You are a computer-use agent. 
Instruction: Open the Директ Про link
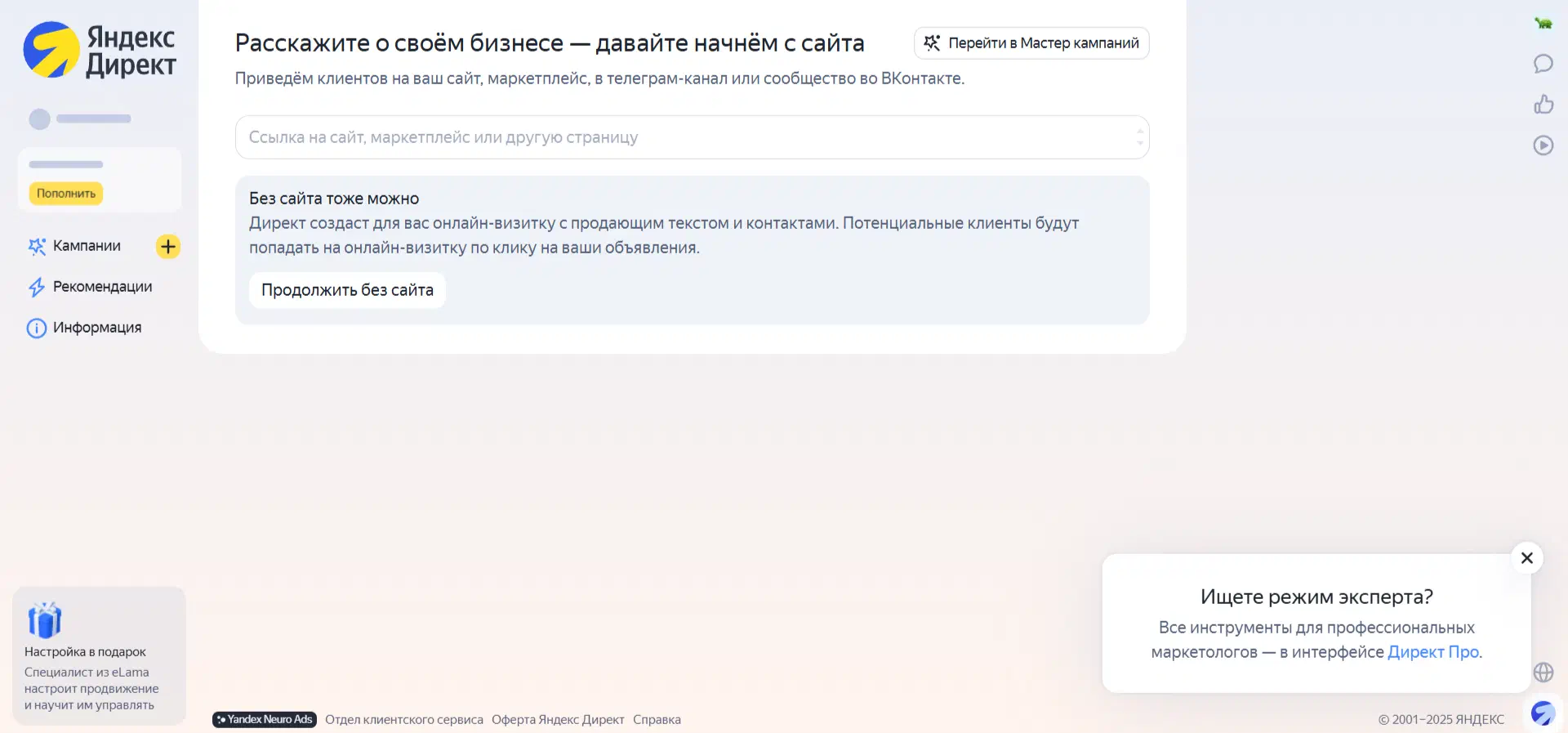1433,652
